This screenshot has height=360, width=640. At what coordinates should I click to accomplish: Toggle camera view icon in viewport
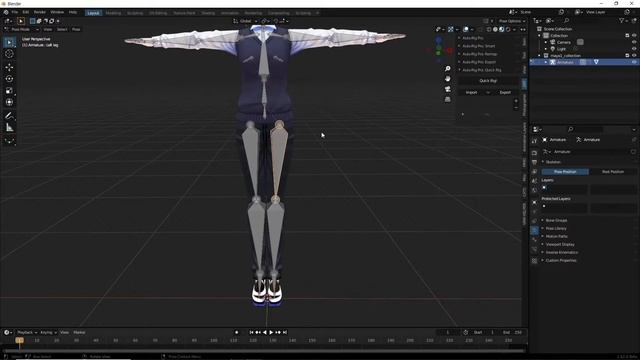[448, 89]
